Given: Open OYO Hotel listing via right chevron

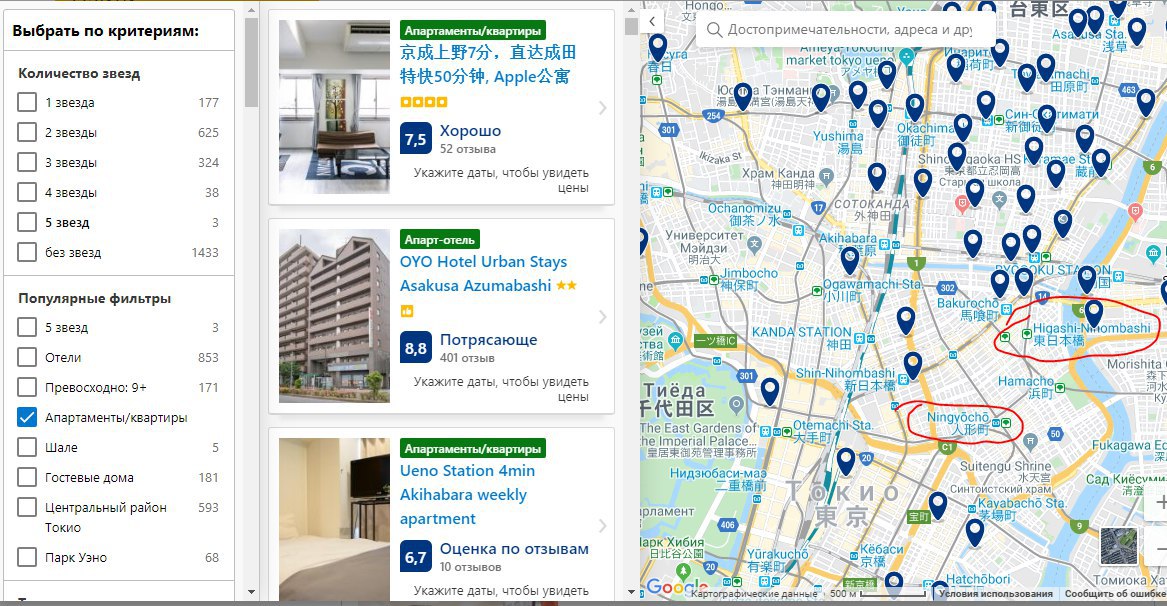Looking at the screenshot, I should pos(603,317).
